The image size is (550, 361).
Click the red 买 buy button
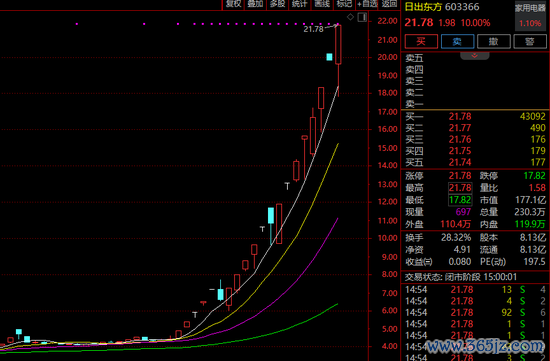[421, 41]
